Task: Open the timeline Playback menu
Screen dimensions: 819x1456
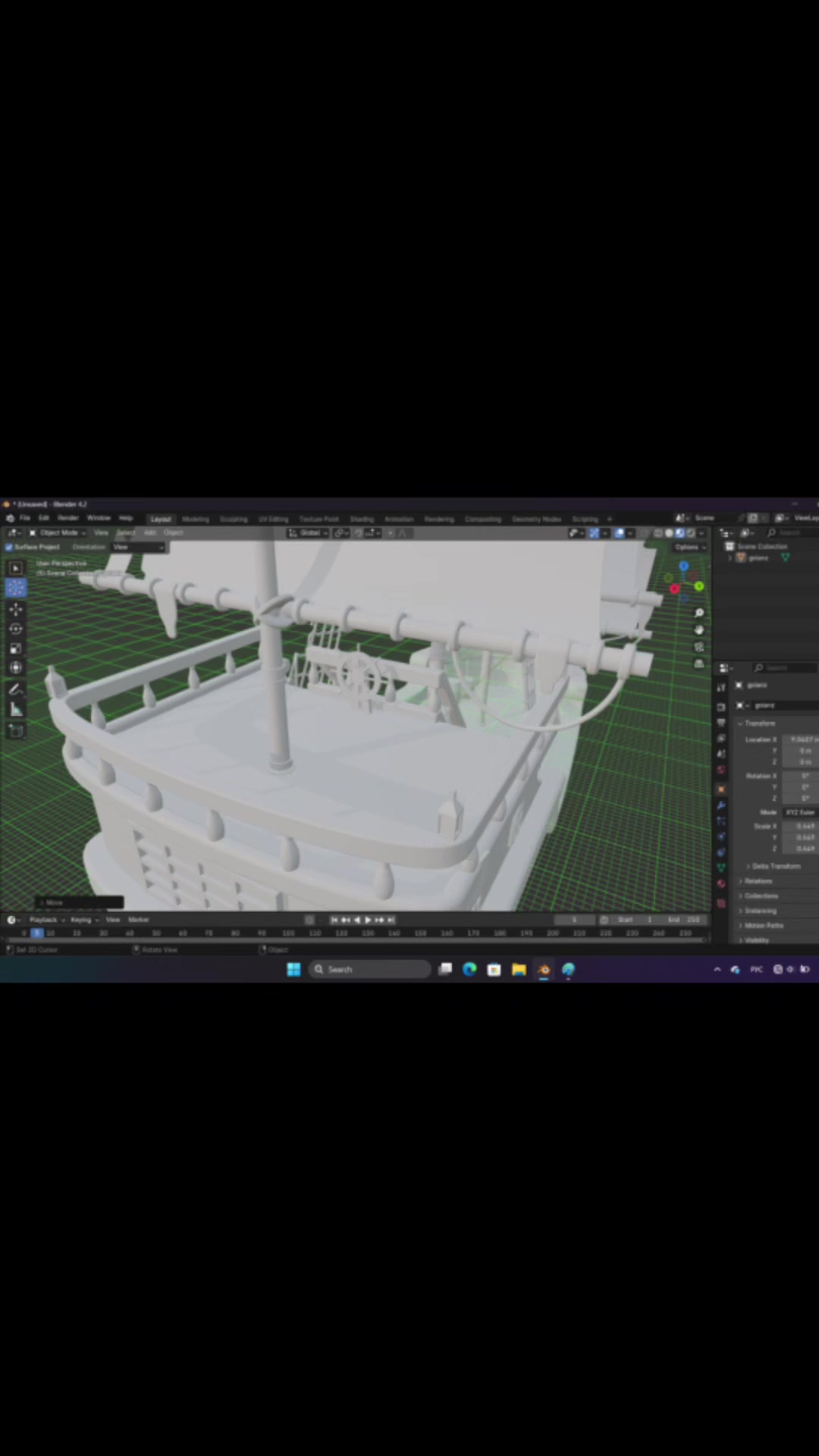Action: [46, 920]
